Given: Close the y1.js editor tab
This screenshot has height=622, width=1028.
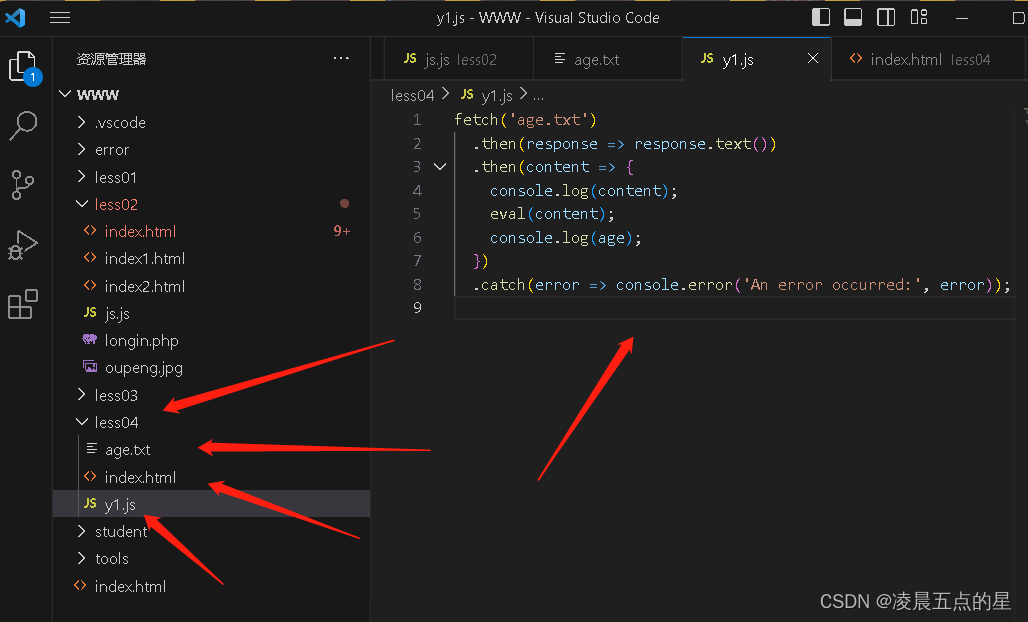Looking at the screenshot, I should (x=812, y=58).
